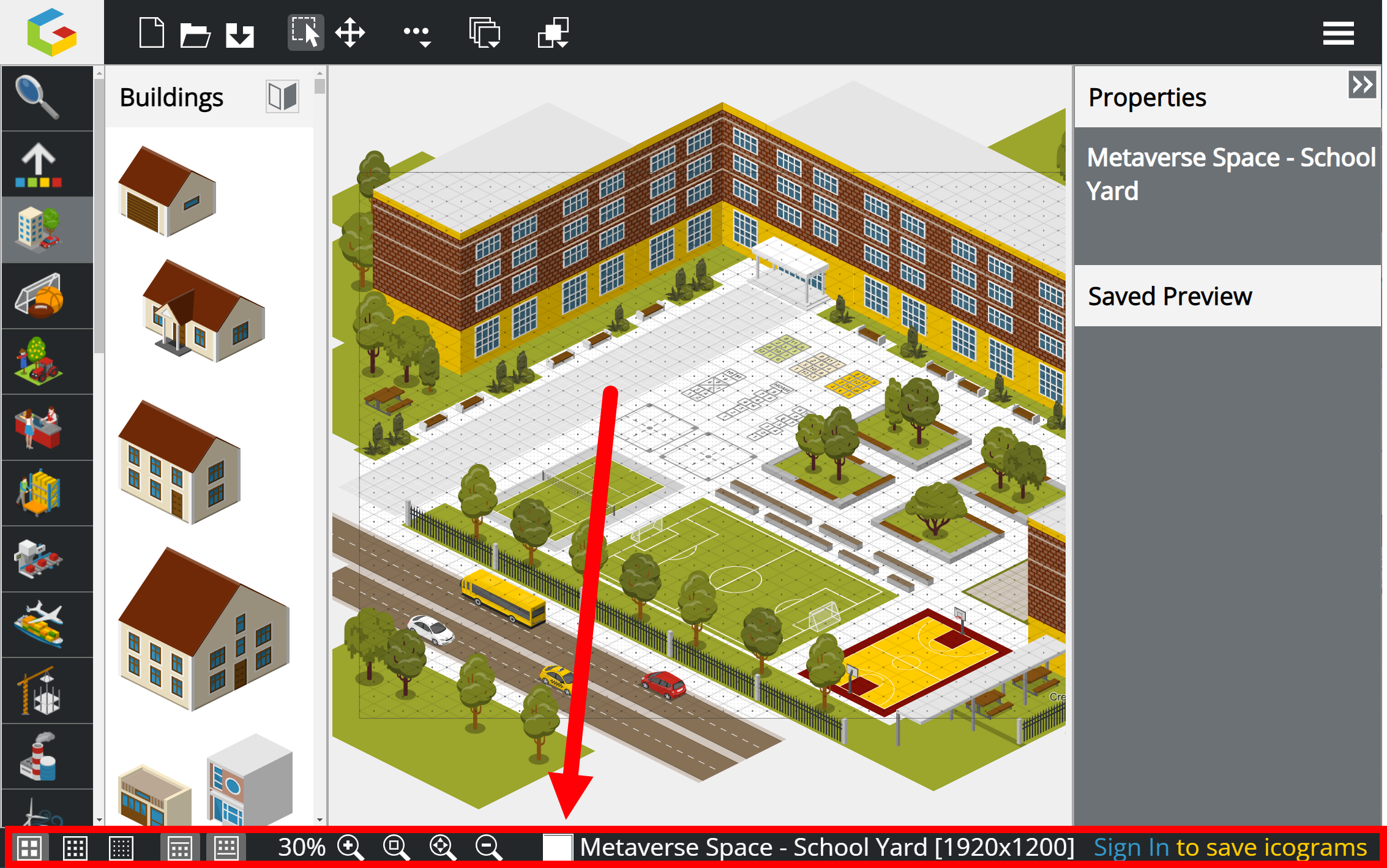Click the white background color swatch
The width and height of the screenshot is (1387, 868).
coord(557,848)
